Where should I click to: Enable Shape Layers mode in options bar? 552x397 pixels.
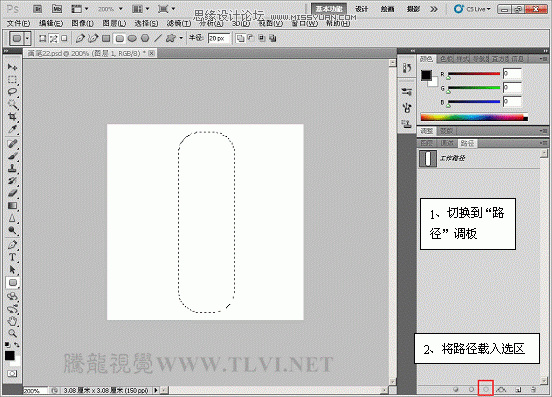coord(43,38)
